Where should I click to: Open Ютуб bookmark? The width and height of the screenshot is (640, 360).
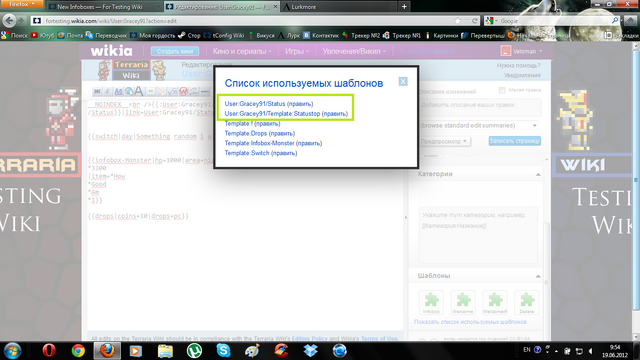(x=42, y=36)
